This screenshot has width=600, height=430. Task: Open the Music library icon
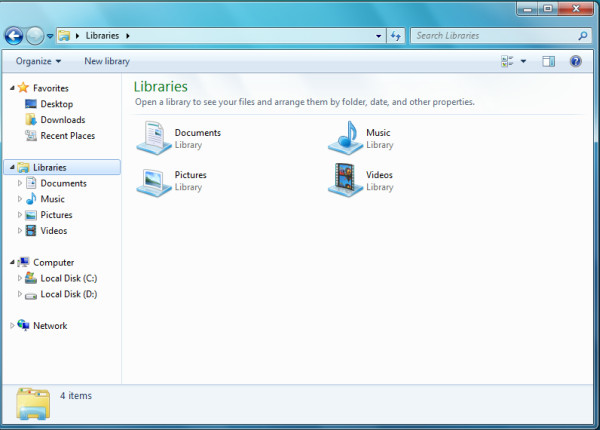(345, 138)
